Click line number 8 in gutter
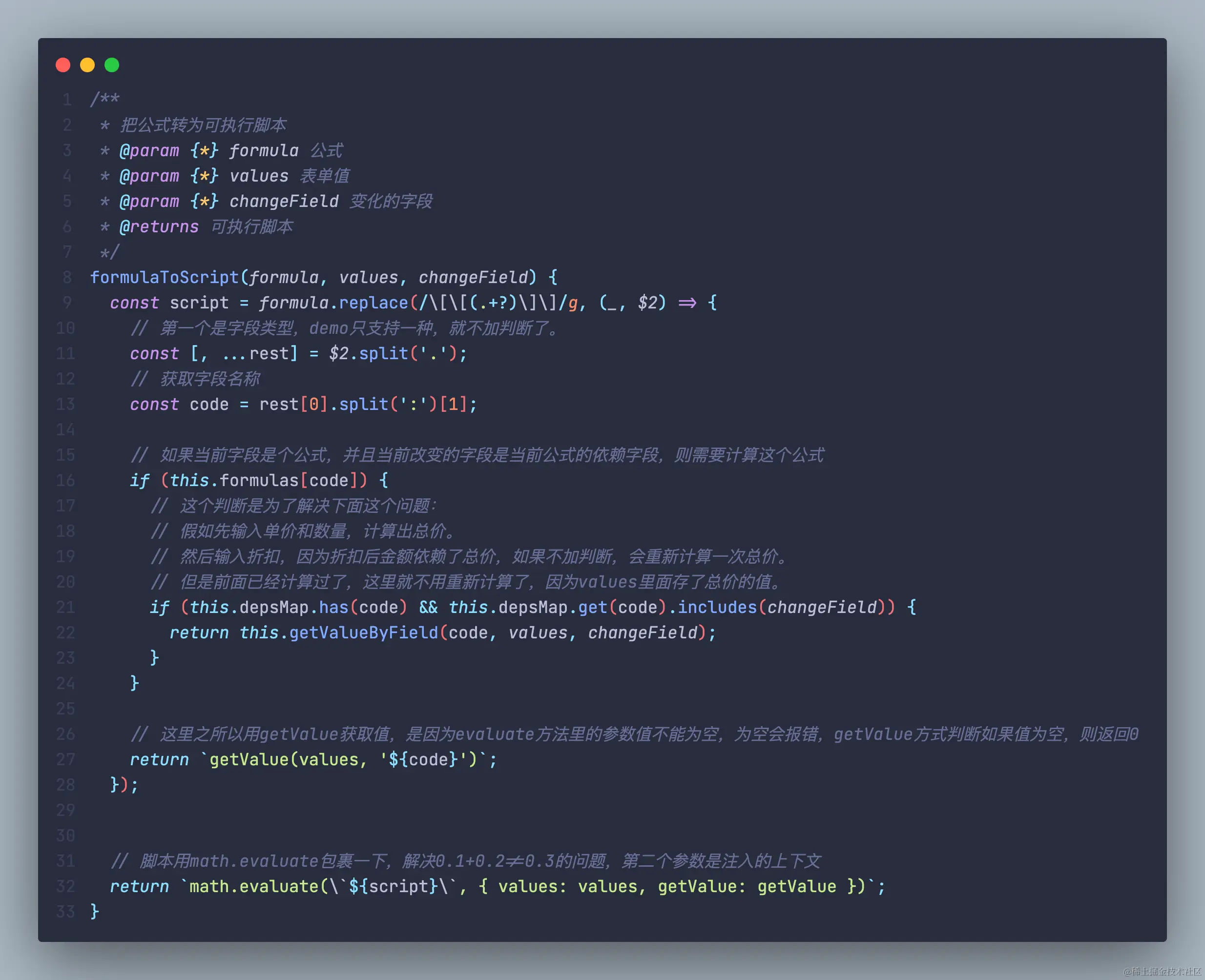The image size is (1205, 980). (x=67, y=277)
